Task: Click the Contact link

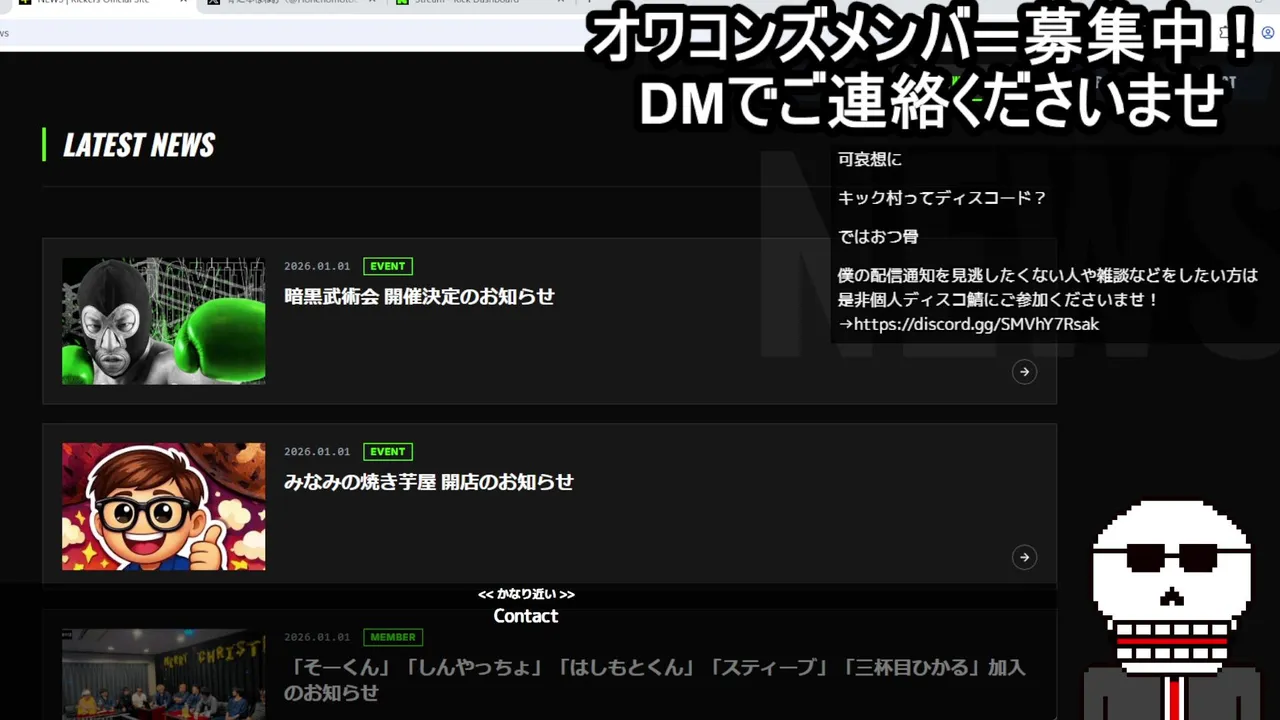Action: pyautogui.click(x=526, y=616)
